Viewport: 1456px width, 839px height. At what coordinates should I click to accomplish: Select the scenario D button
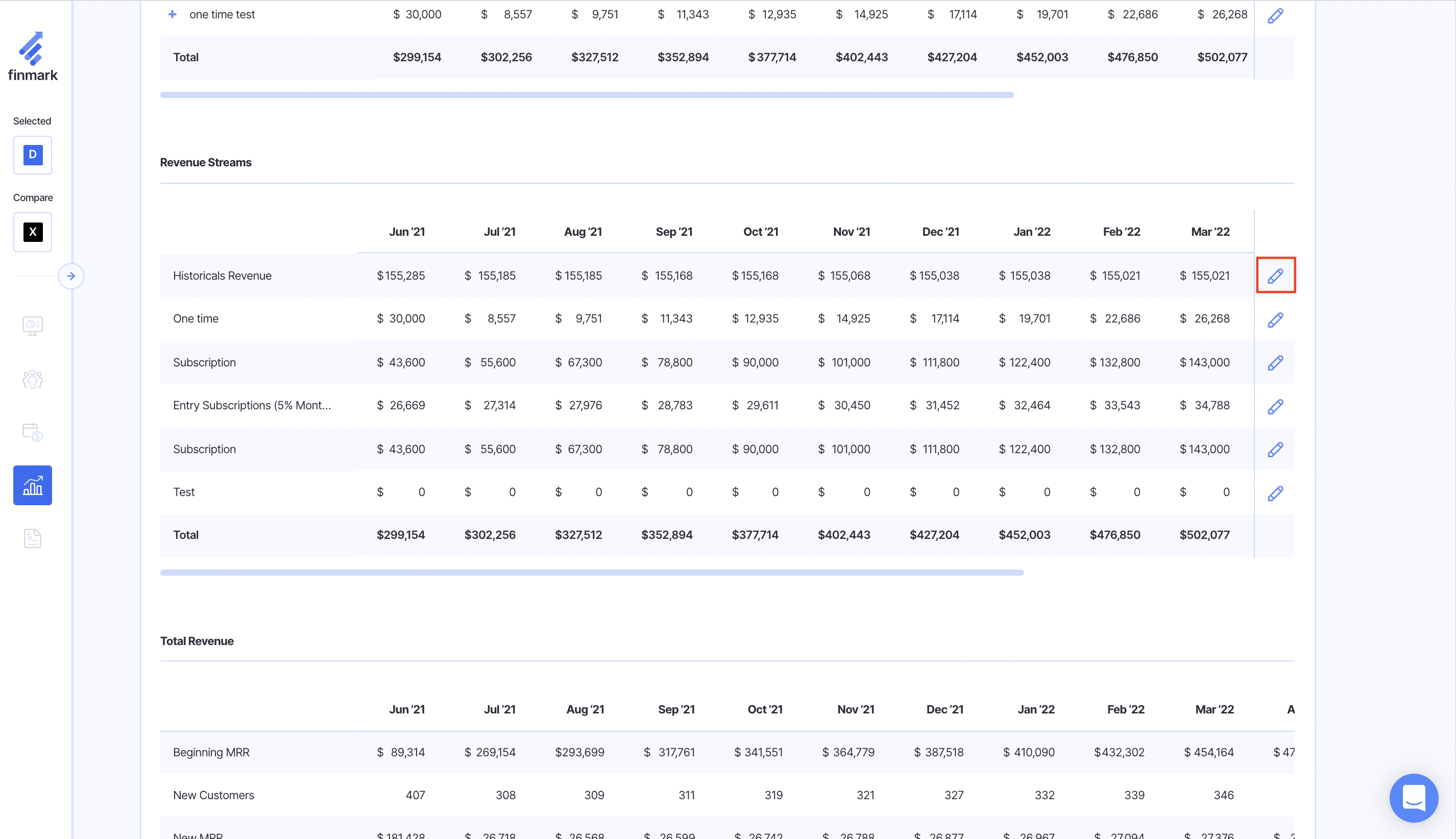(32, 155)
